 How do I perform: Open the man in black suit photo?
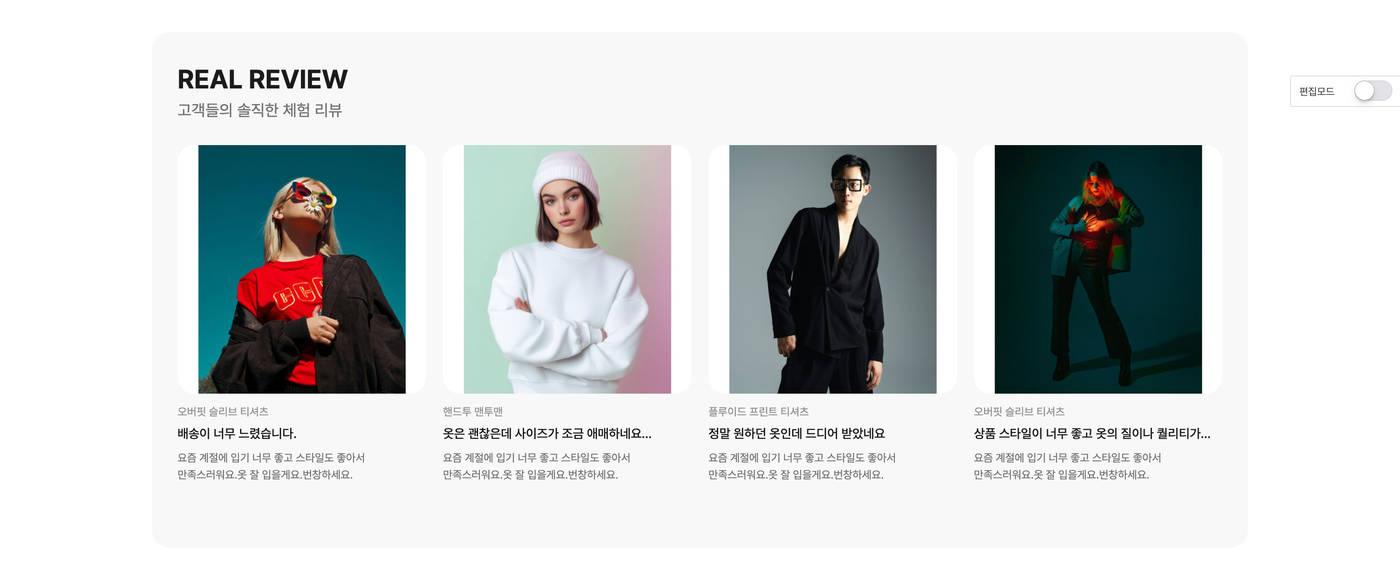tap(833, 269)
